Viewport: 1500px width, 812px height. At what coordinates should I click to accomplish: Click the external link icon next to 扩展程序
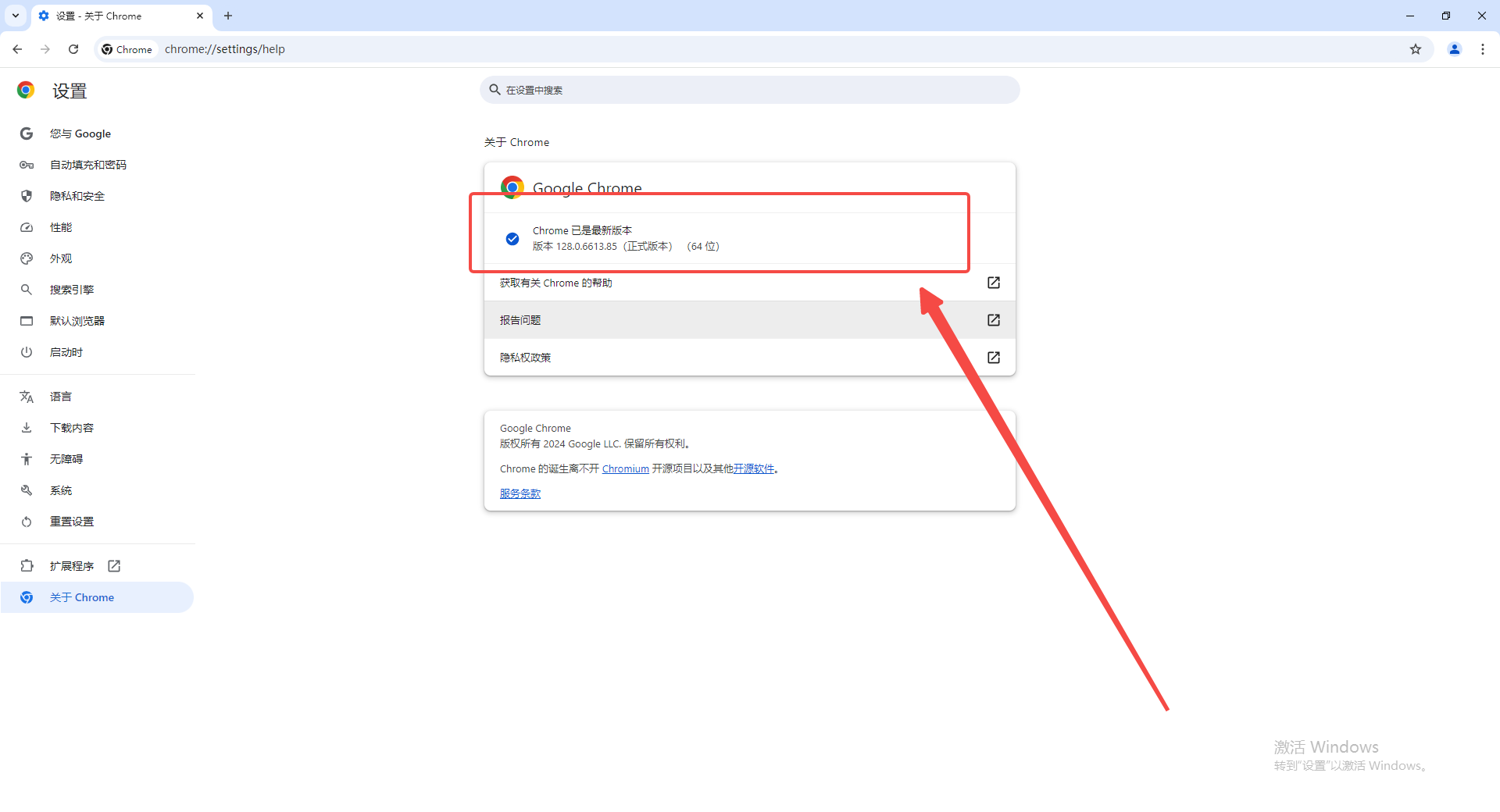[x=114, y=566]
